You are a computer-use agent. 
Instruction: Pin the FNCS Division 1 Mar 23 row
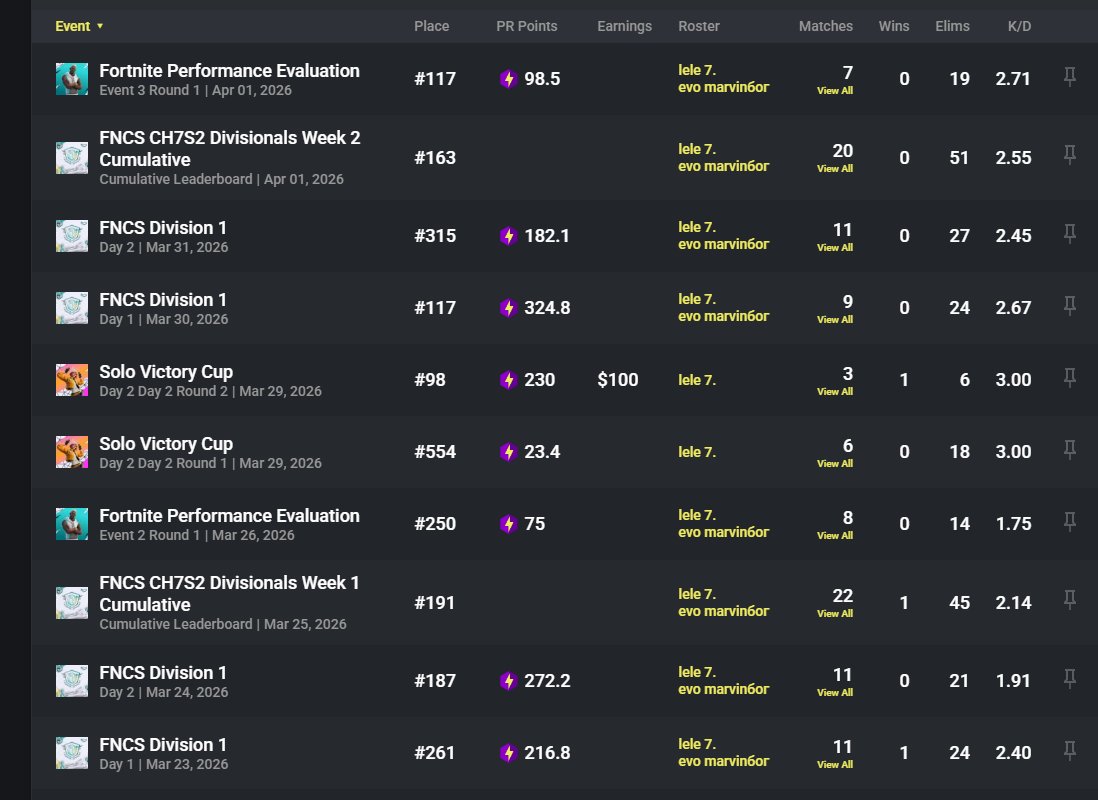(1069, 751)
